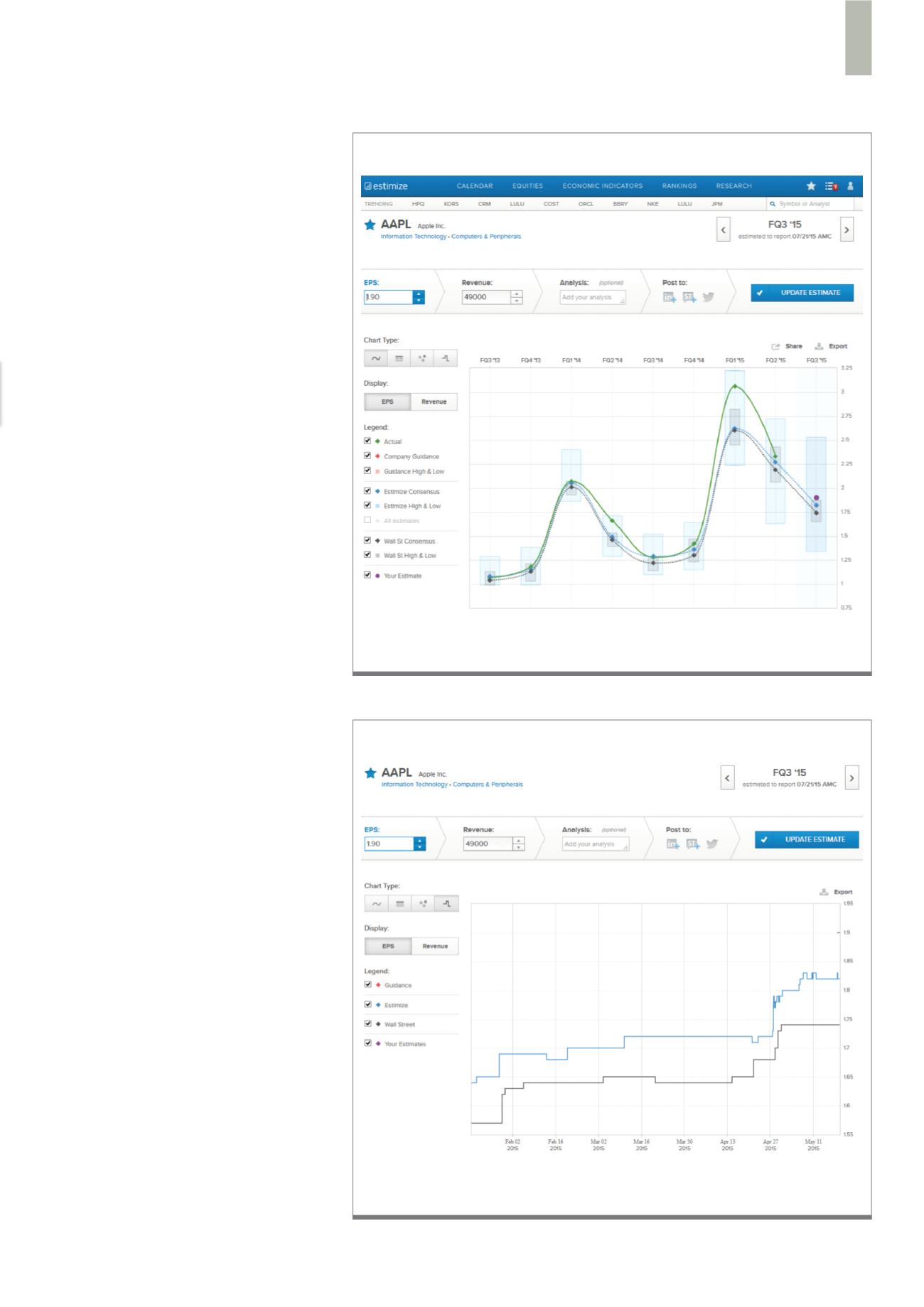Click the EPS stepper arrows in lower screenshot
924x1307 pixels.
pyautogui.click(x=420, y=844)
